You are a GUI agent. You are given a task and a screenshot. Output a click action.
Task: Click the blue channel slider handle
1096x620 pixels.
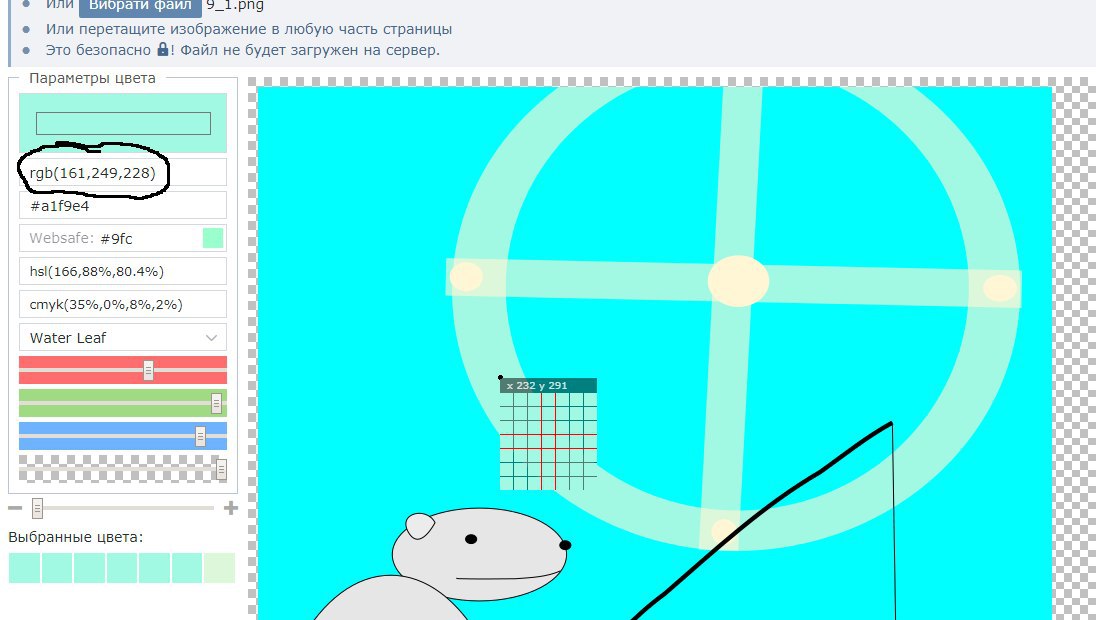[x=200, y=437]
